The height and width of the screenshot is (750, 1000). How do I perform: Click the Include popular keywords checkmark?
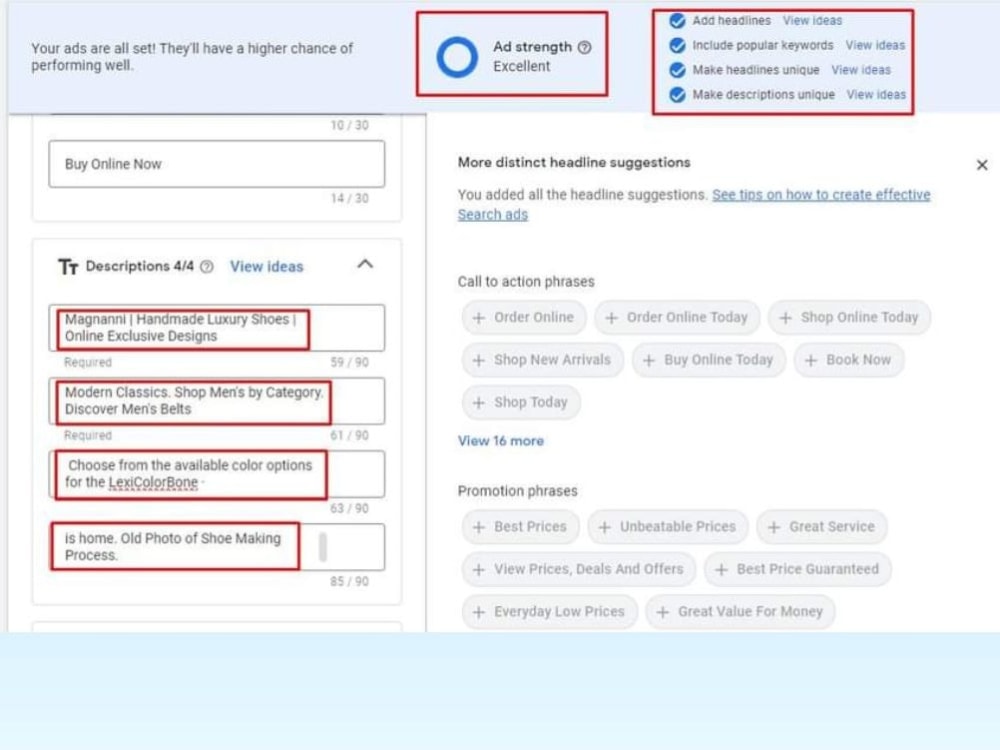[x=677, y=45]
